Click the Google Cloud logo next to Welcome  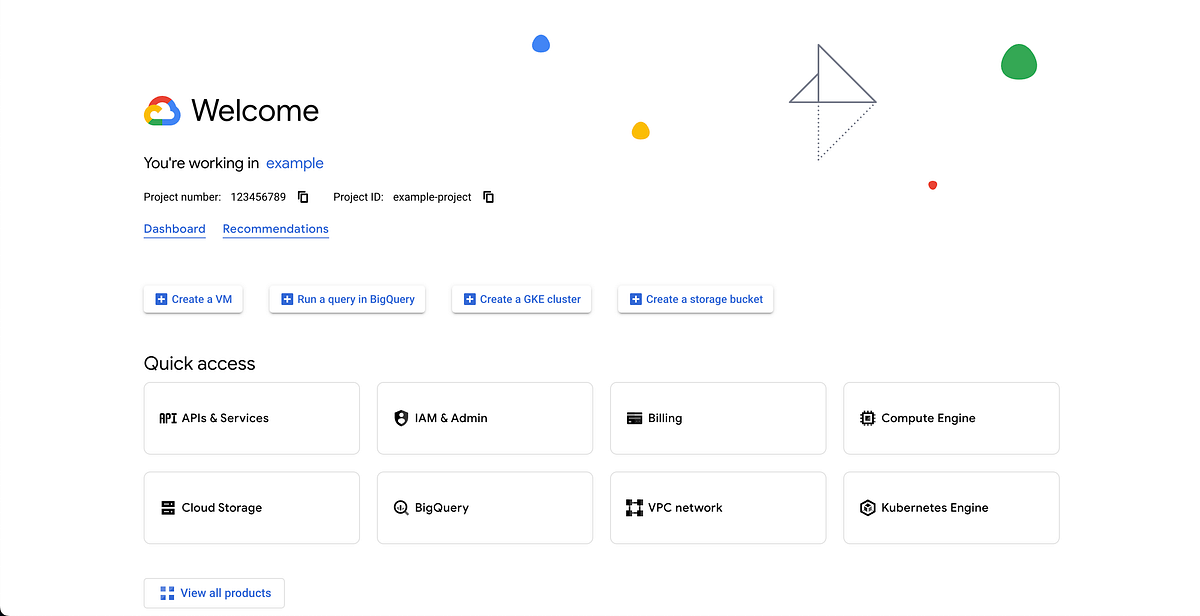[x=161, y=110]
